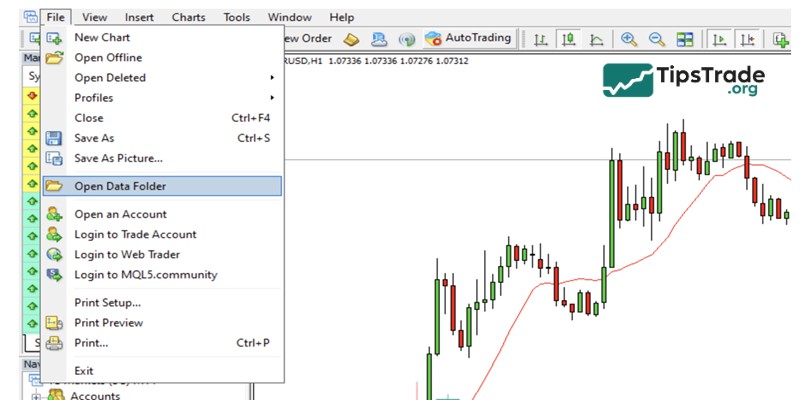
Task: Choose Save As Picture from File menu
Action: pos(118,158)
